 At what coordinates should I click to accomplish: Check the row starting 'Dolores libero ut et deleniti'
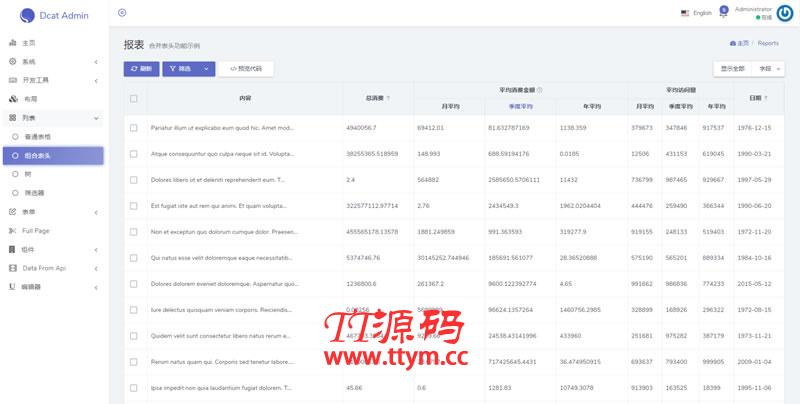coord(134,180)
